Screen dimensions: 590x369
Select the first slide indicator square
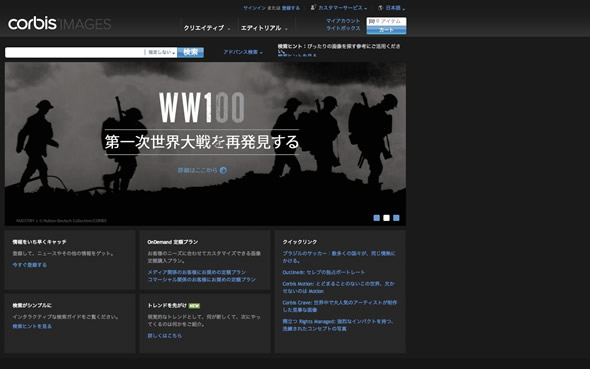click(376, 218)
